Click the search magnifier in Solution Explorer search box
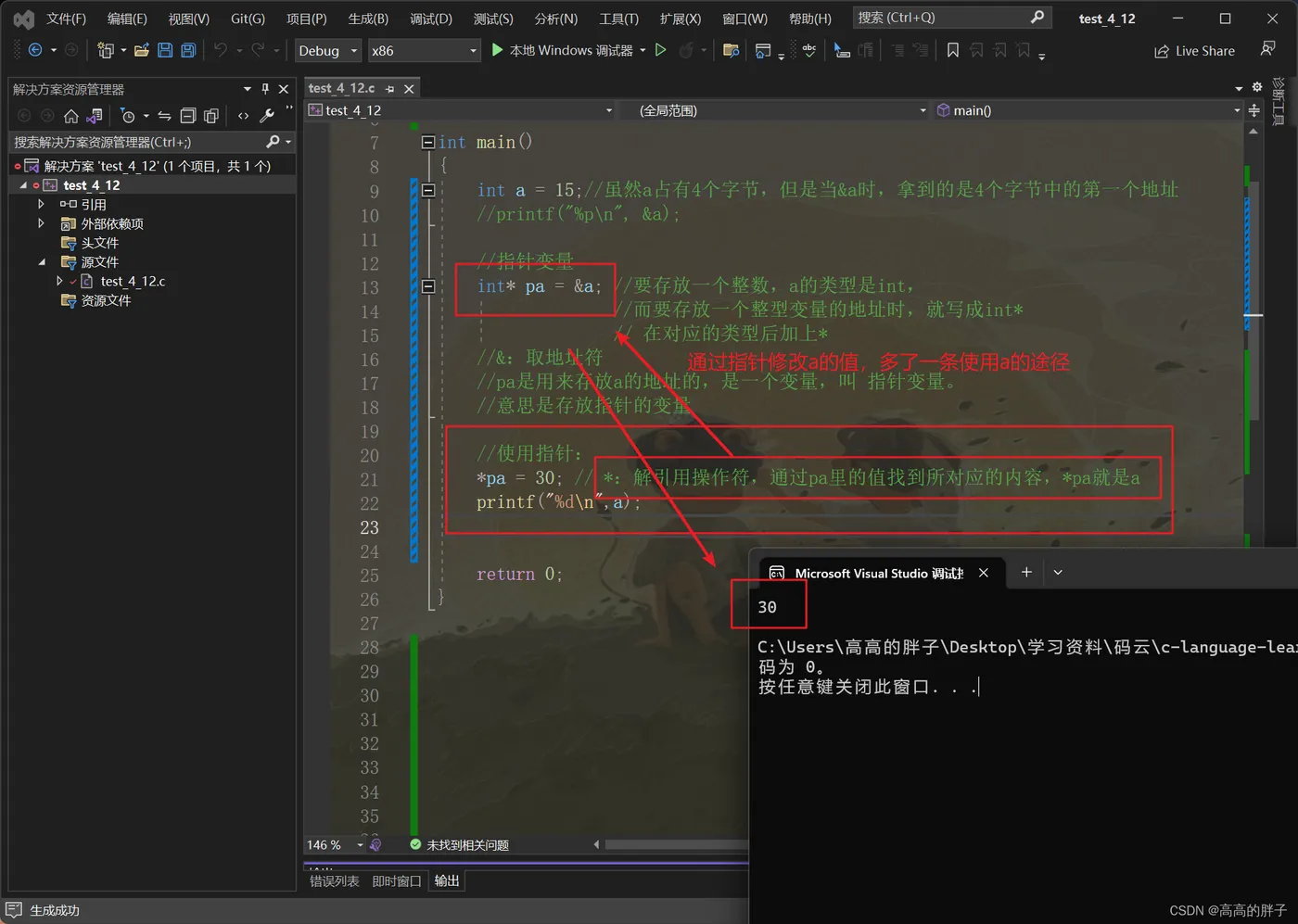 [x=273, y=142]
